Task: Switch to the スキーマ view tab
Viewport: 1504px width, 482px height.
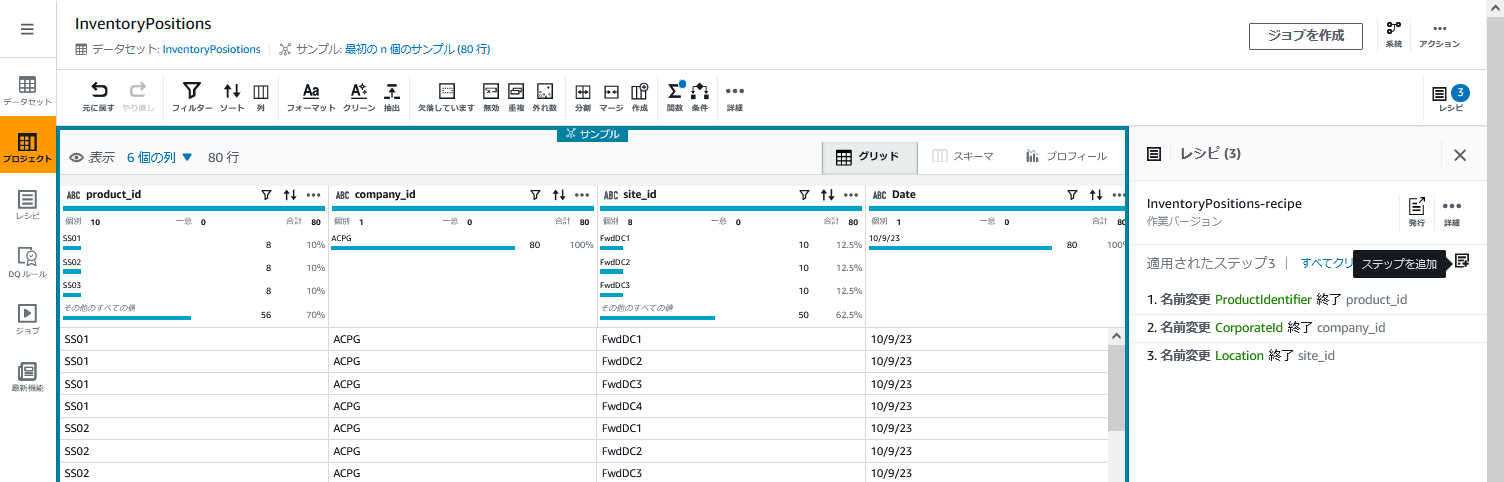Action: 962,157
